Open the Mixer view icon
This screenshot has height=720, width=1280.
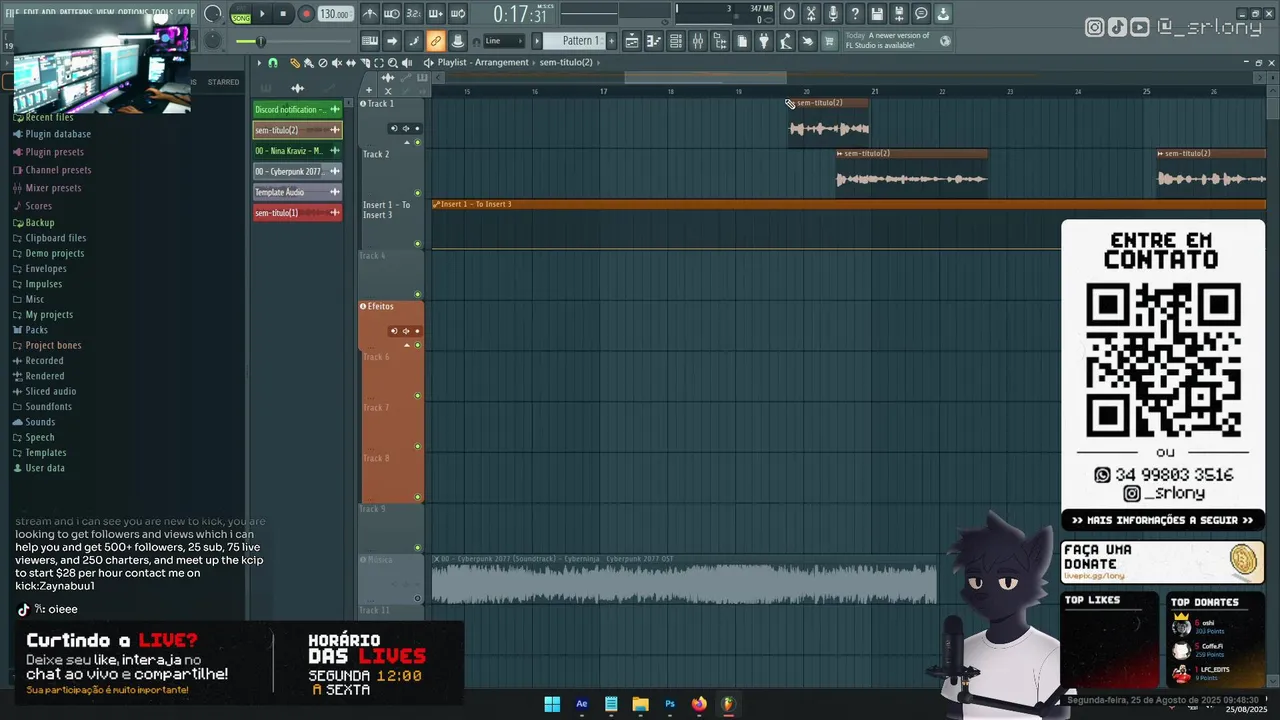(x=698, y=41)
